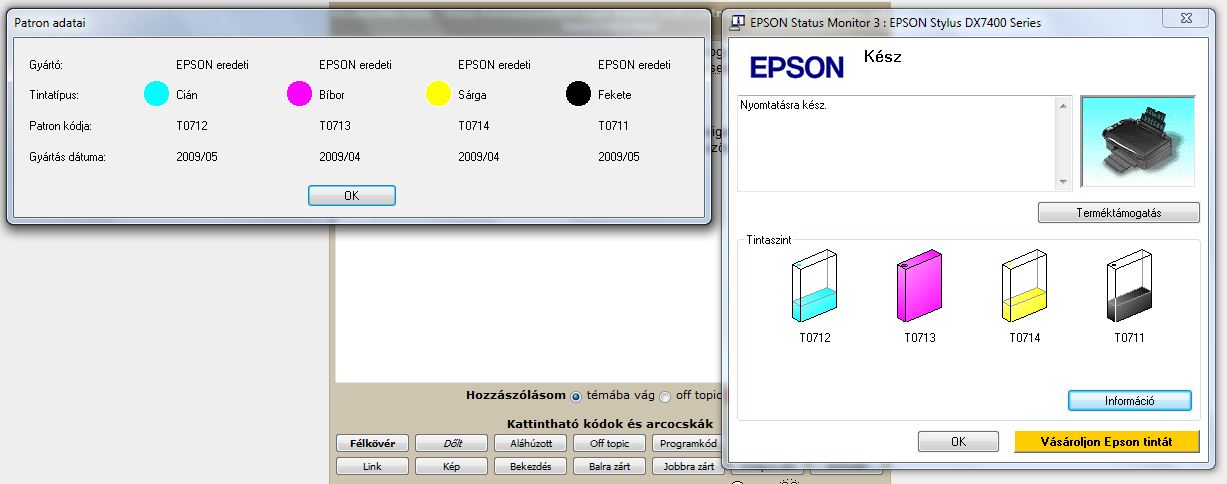Click the Gyártás dátuma row label
The image size is (1227, 484).
point(67,157)
